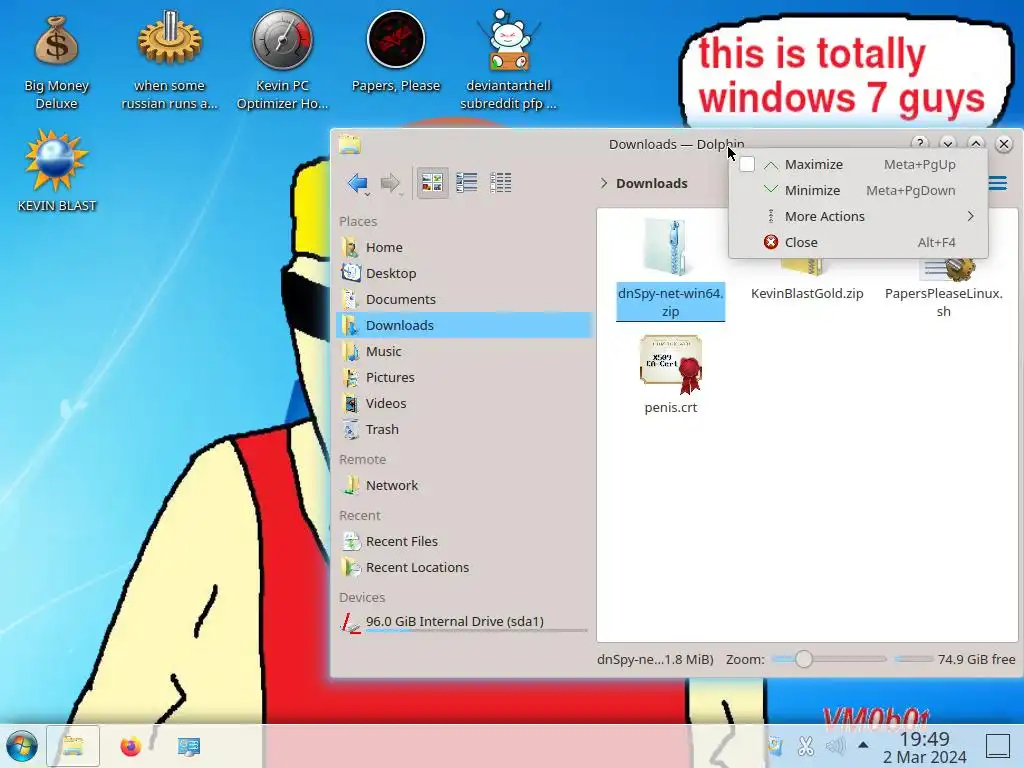Viewport: 1024px width, 768px height.
Task: Tick the Maximize checkbox in the window menu
Action: coord(747,165)
